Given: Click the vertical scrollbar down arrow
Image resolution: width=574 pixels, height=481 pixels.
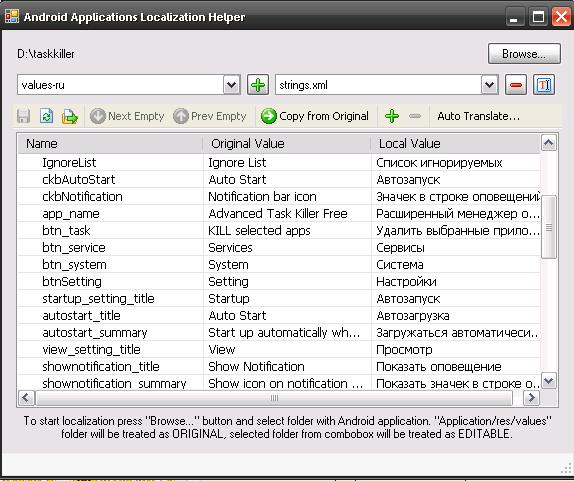Looking at the screenshot, I should tap(548, 381).
